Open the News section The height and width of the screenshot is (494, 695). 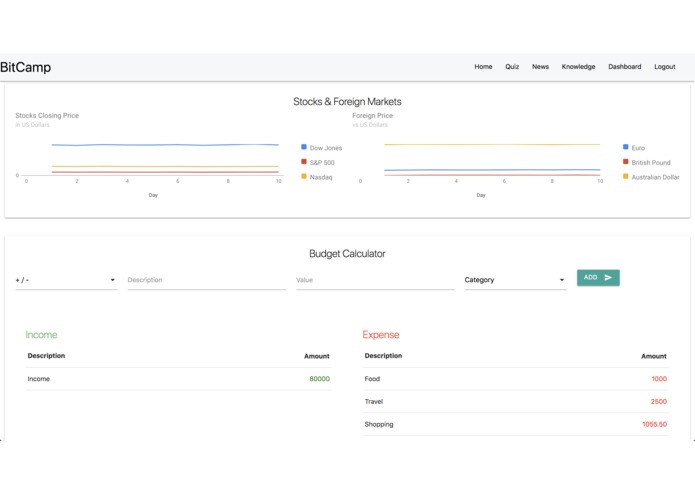(x=540, y=66)
